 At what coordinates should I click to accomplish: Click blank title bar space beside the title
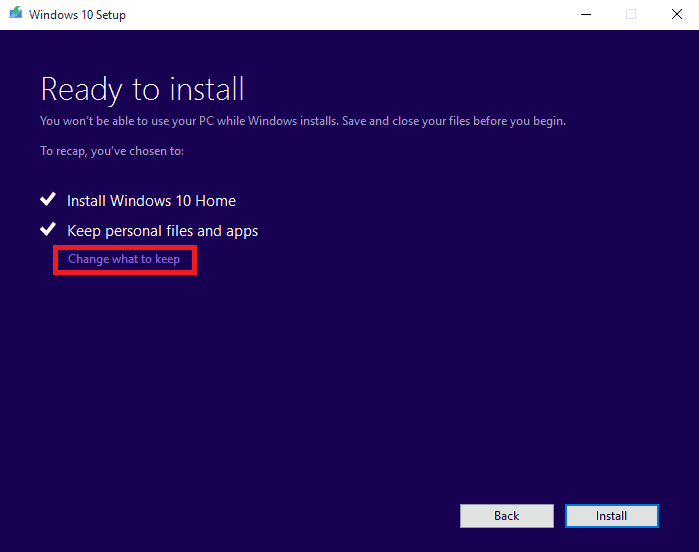click(x=348, y=15)
